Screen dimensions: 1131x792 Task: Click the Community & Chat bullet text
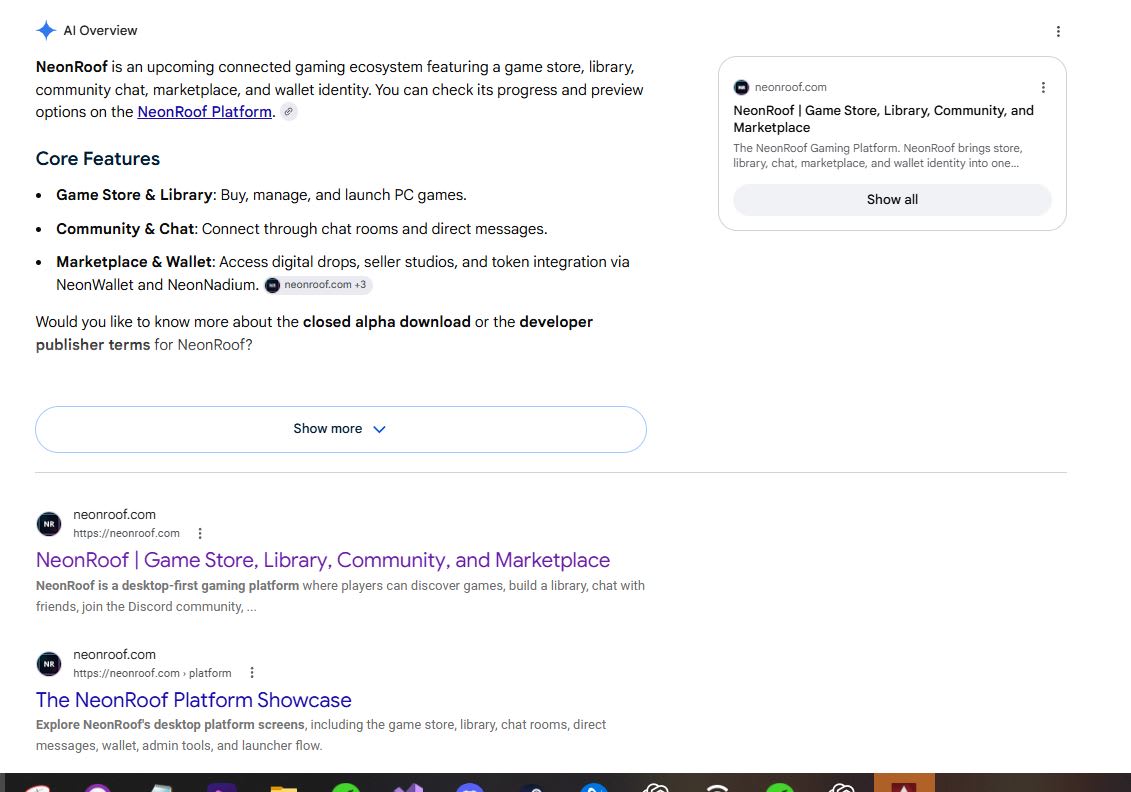coord(302,229)
